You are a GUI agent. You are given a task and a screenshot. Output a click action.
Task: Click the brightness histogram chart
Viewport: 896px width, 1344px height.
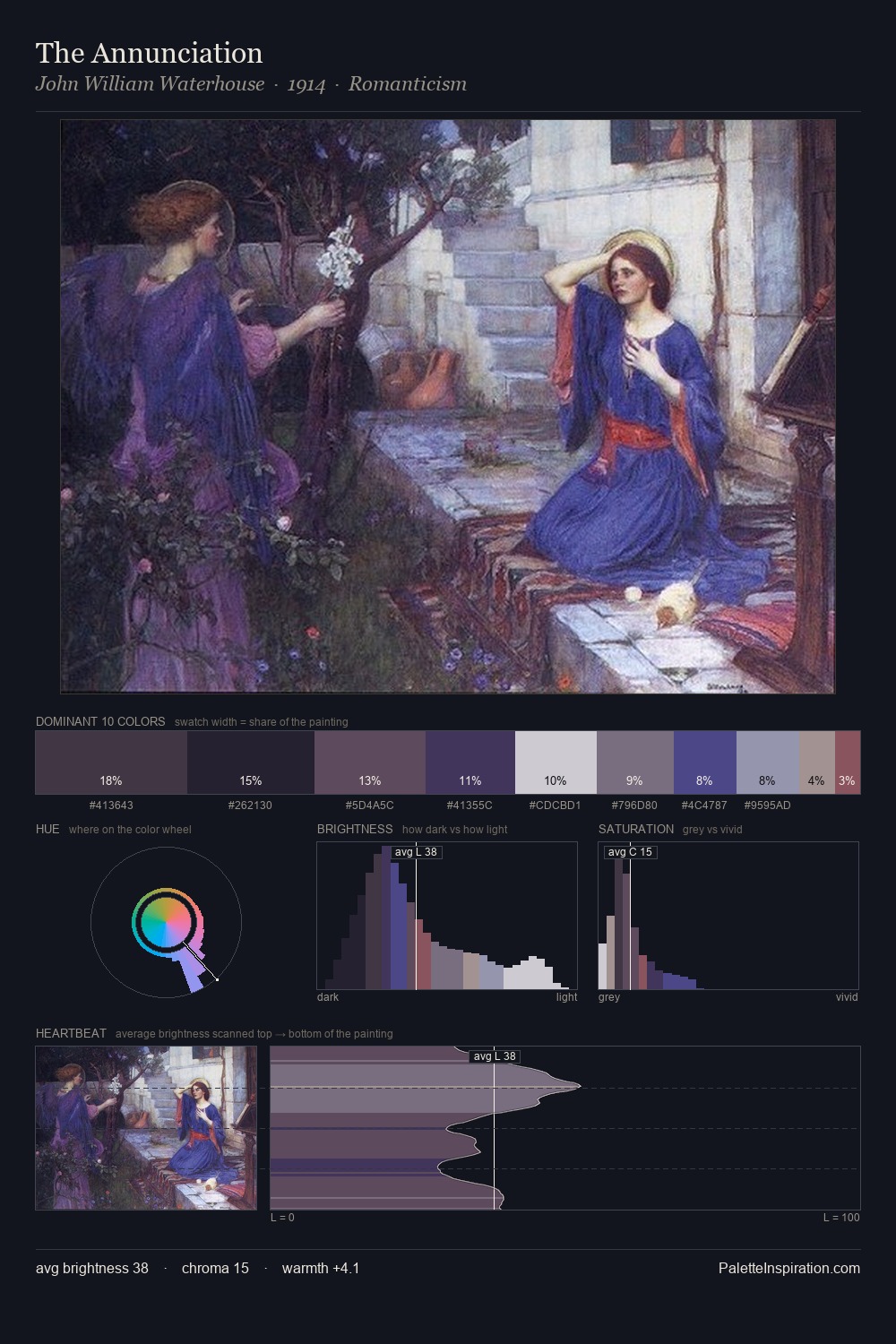coord(447,916)
